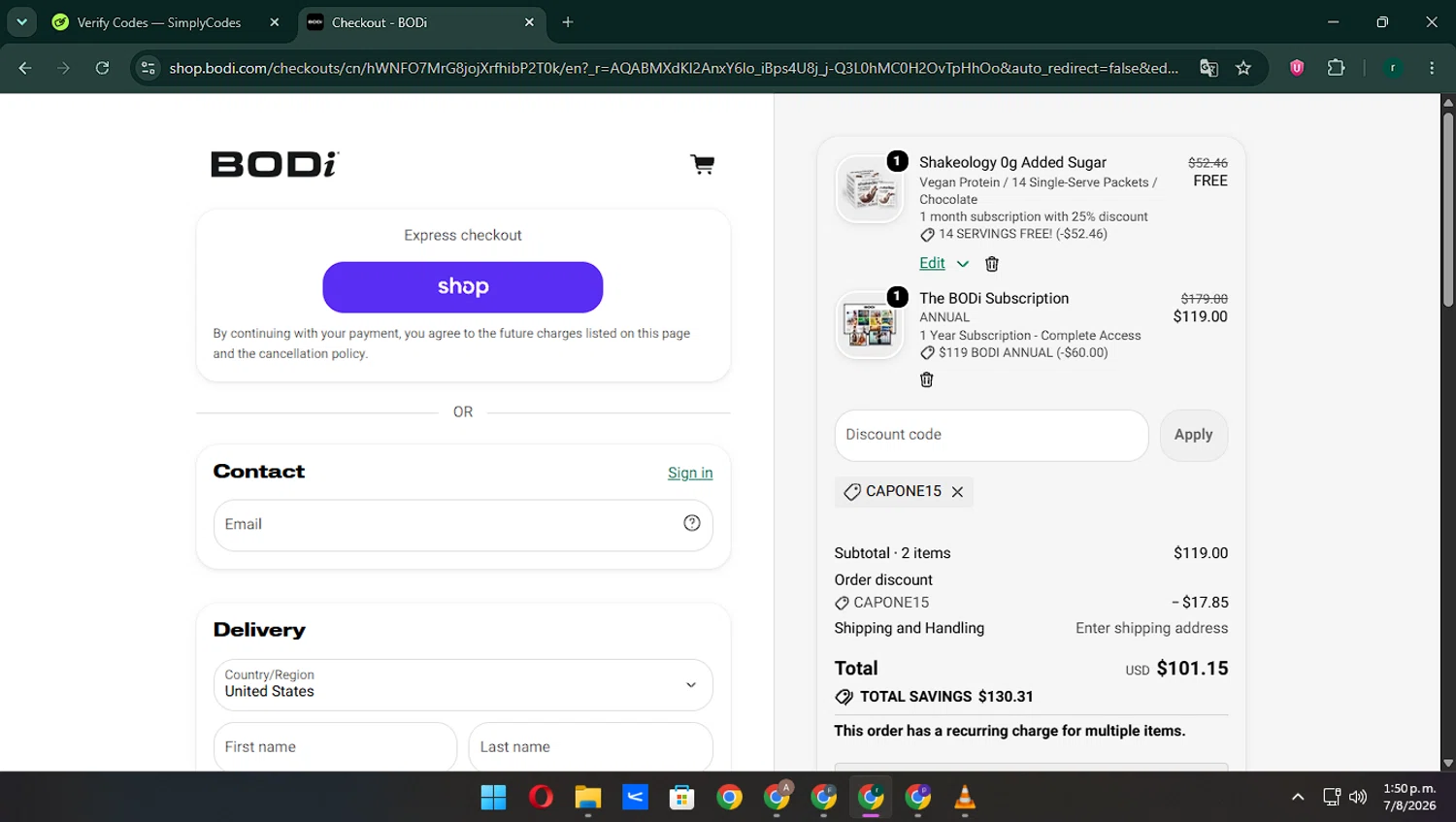Click the page scrollbar down arrow
This screenshot has width=1456, height=822.
click(1448, 764)
